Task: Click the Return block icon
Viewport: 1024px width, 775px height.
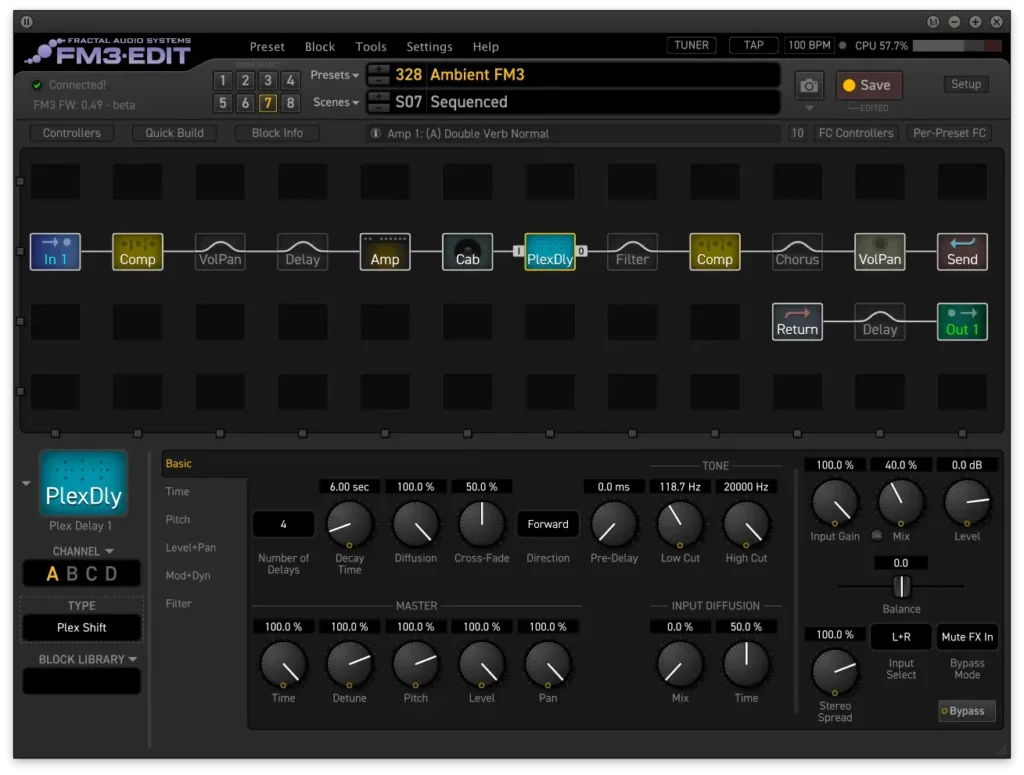Action: [797, 322]
